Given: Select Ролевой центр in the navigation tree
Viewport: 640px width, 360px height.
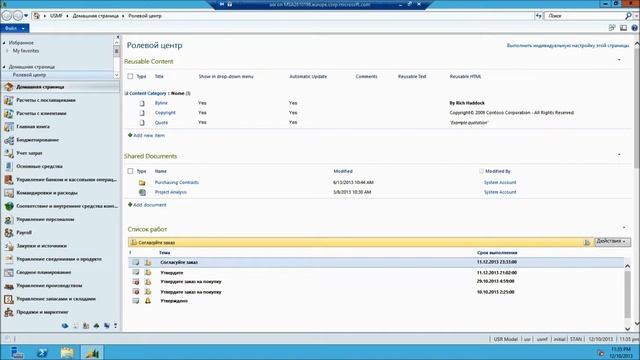Looking at the screenshot, I should (29, 75).
